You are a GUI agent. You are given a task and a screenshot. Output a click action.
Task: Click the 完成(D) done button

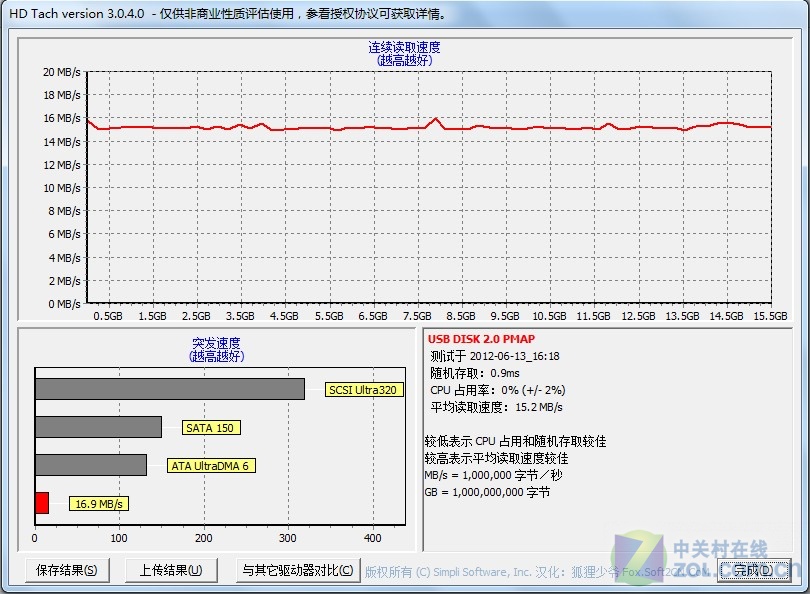click(x=750, y=570)
